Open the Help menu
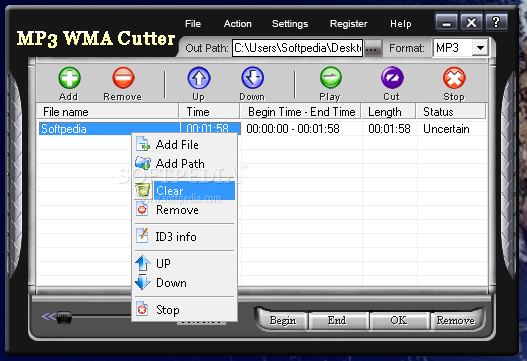Viewport: 527px width, 361px height. [x=401, y=24]
